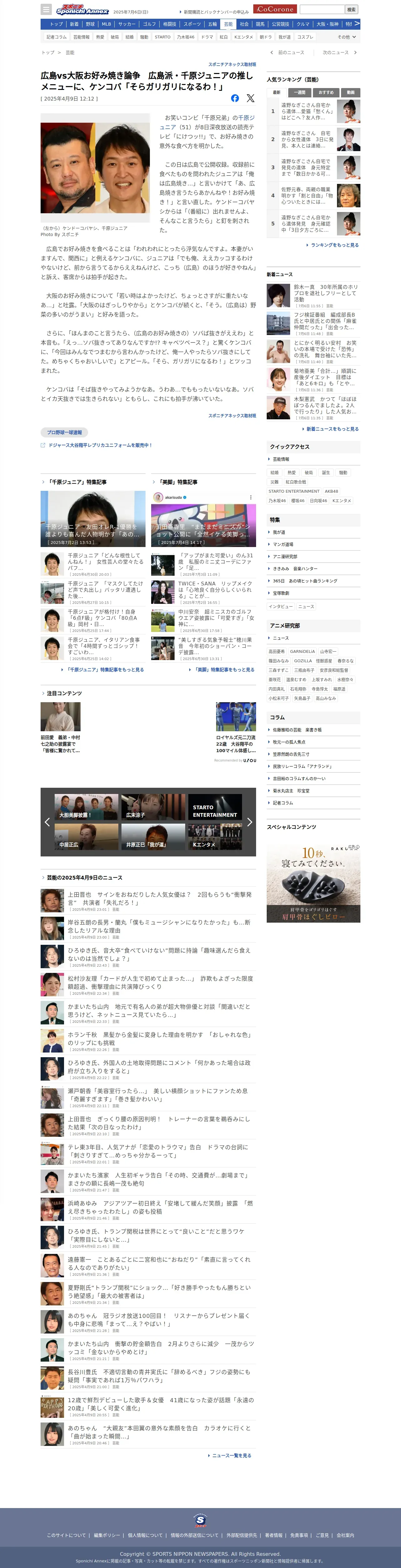Click the Sponichi Annex logo
This screenshot has width=401, height=1568.
tap(82, 10)
